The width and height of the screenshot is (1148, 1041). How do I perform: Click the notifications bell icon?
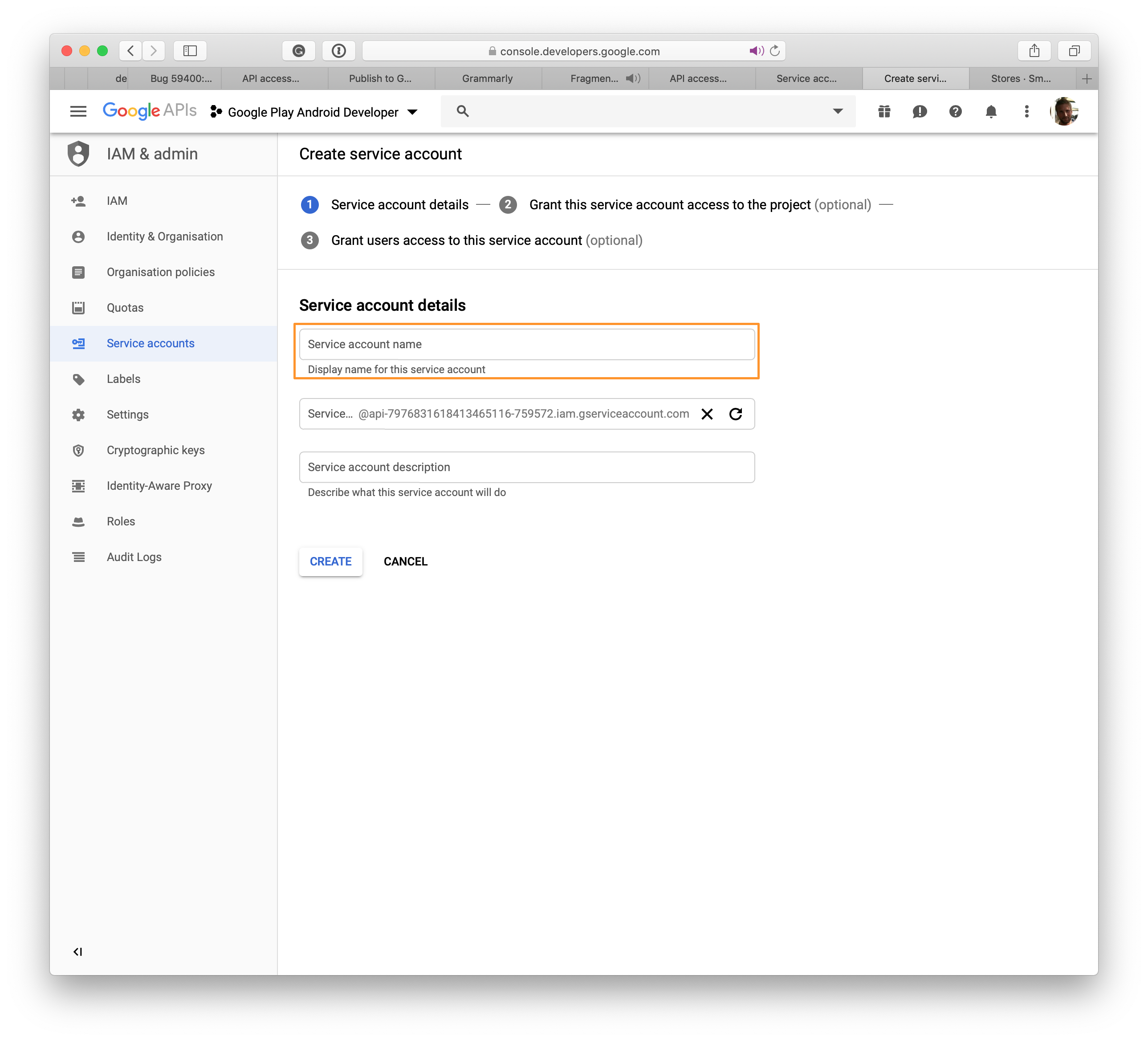point(990,112)
